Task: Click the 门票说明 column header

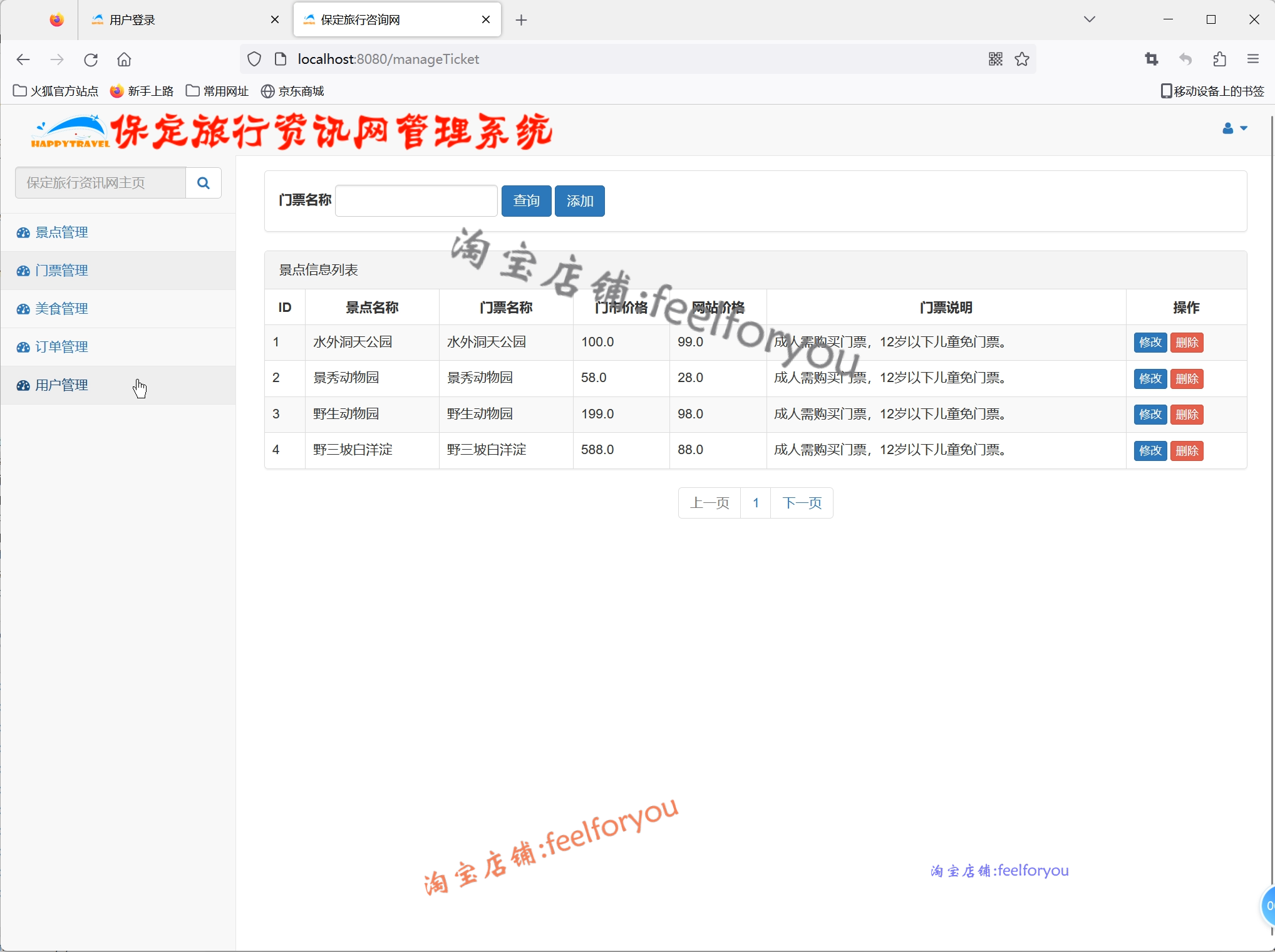Action: click(x=946, y=308)
